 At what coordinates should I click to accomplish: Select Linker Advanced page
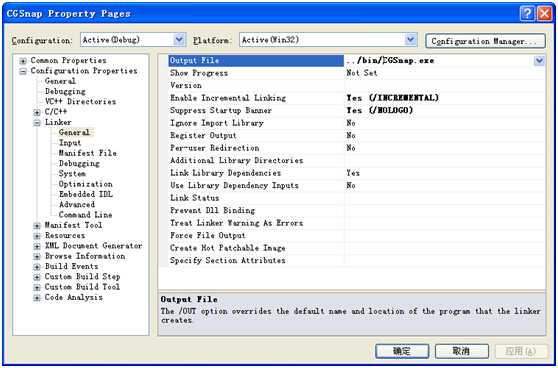77,205
